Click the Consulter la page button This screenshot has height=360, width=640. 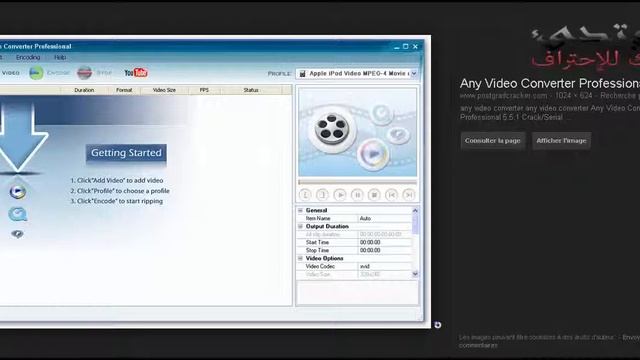point(493,141)
